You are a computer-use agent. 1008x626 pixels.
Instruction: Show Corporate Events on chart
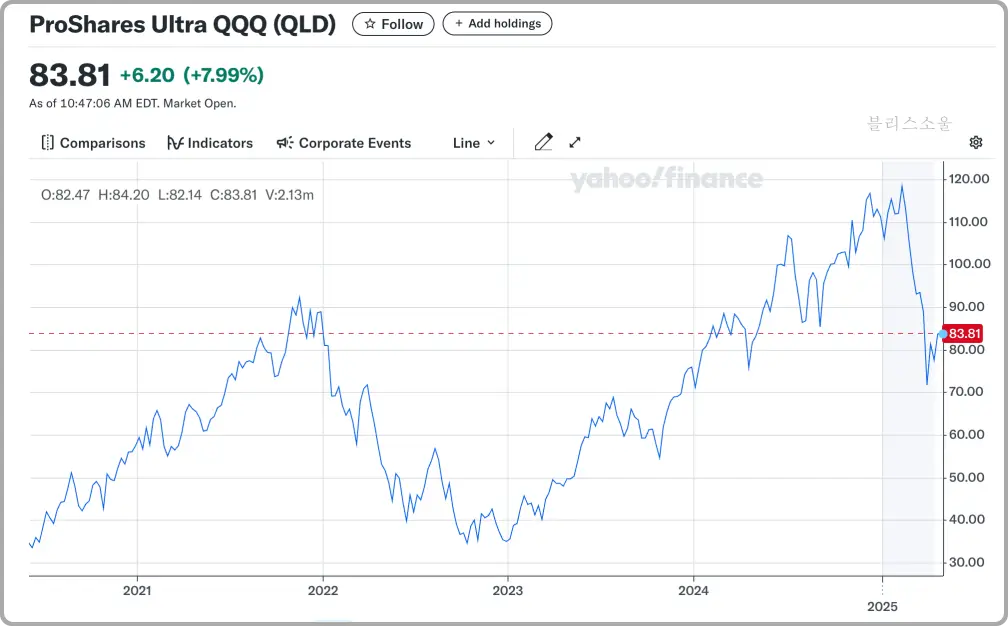pos(344,143)
